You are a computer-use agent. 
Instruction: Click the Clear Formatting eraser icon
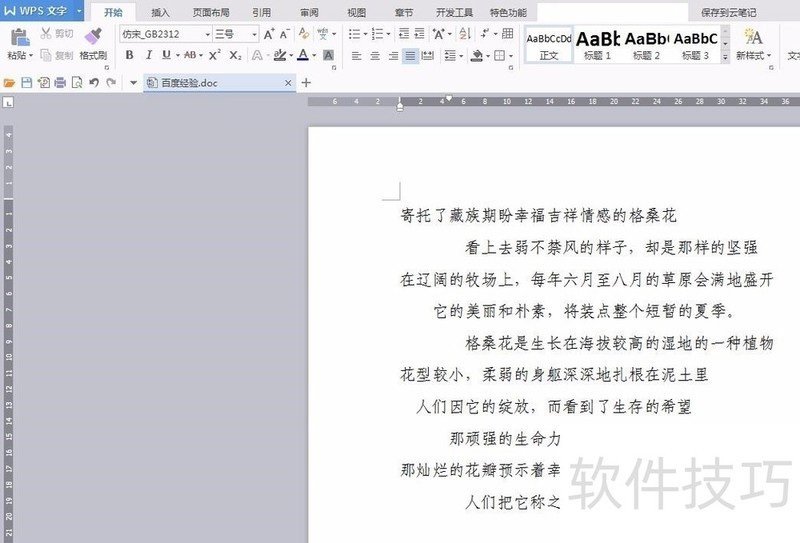(301, 34)
